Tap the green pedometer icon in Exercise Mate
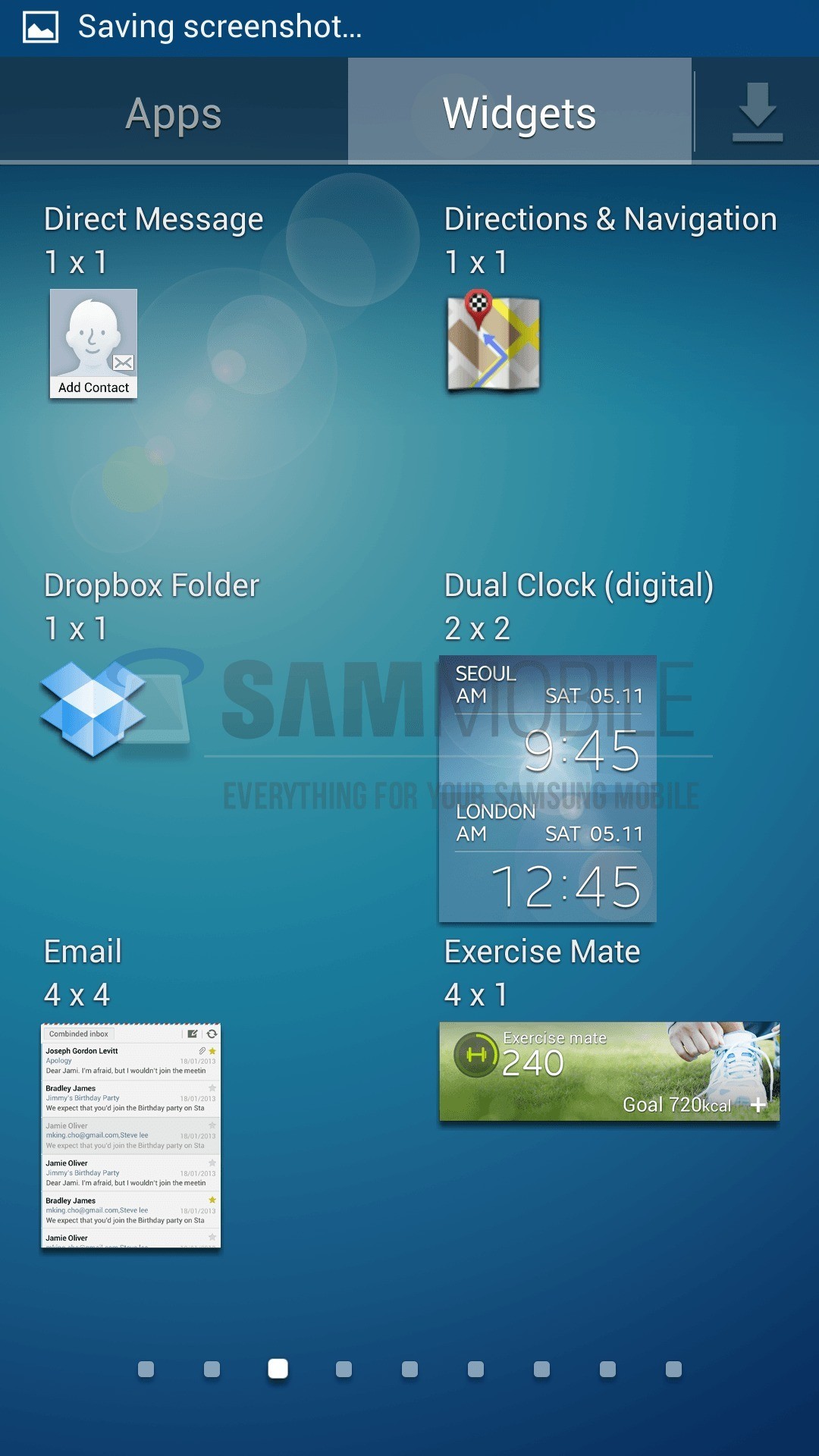Viewport: 819px width, 1456px height. tap(475, 1055)
